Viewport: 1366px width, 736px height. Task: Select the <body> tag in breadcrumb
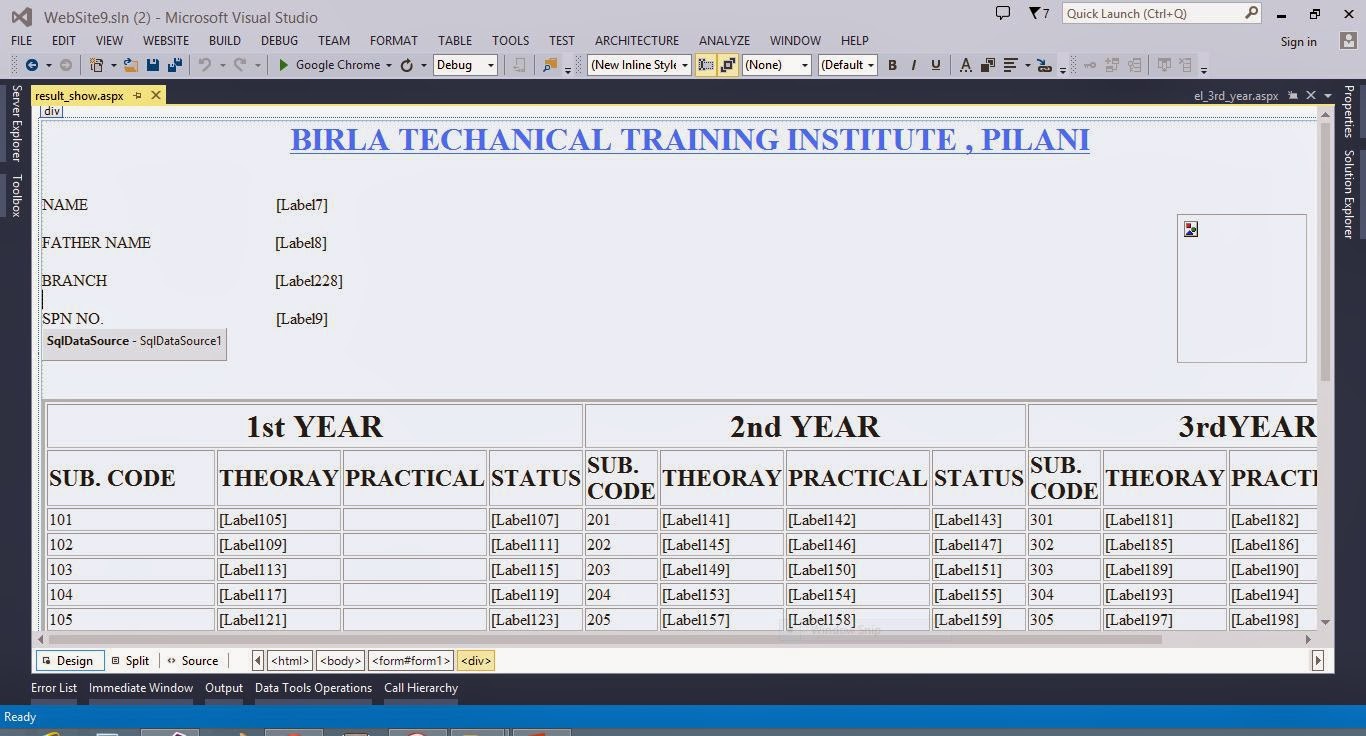341,661
